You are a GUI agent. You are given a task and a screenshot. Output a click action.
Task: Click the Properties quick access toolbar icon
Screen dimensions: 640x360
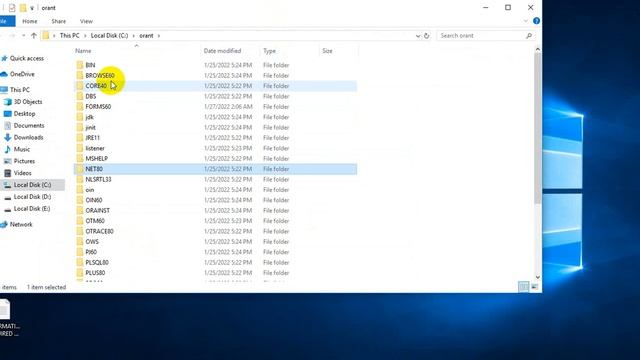[12, 8]
